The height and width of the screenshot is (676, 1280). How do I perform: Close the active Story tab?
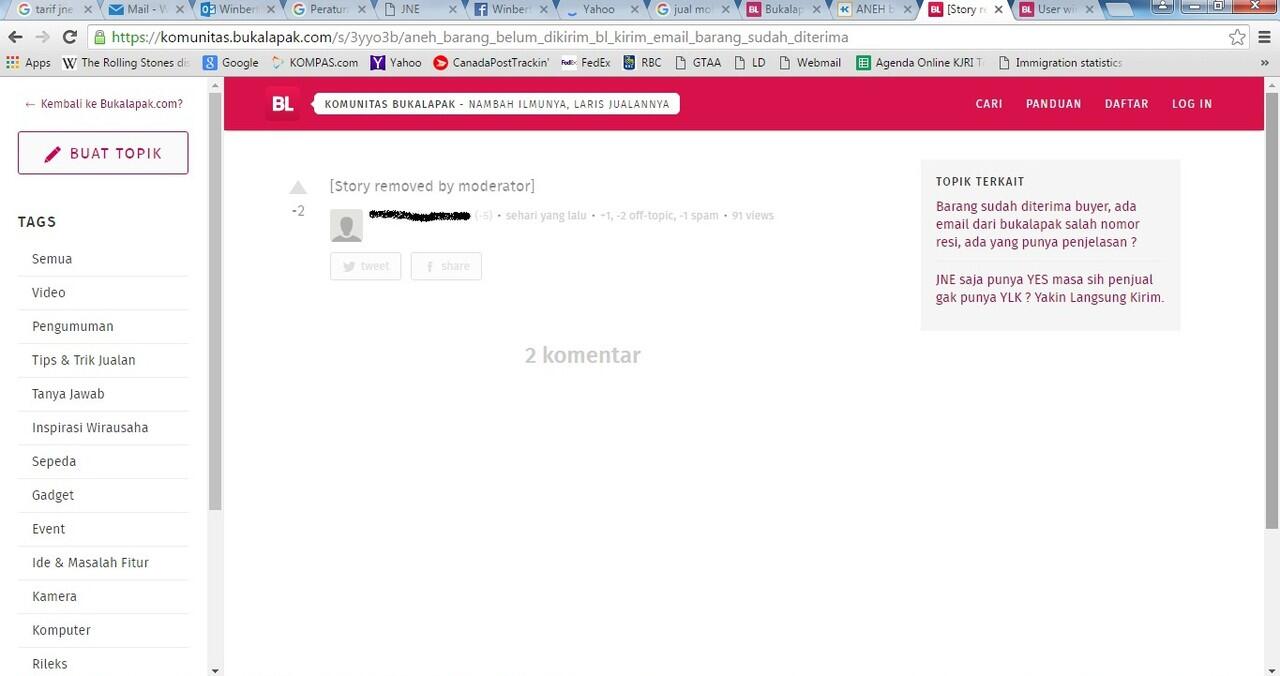tap(998, 9)
